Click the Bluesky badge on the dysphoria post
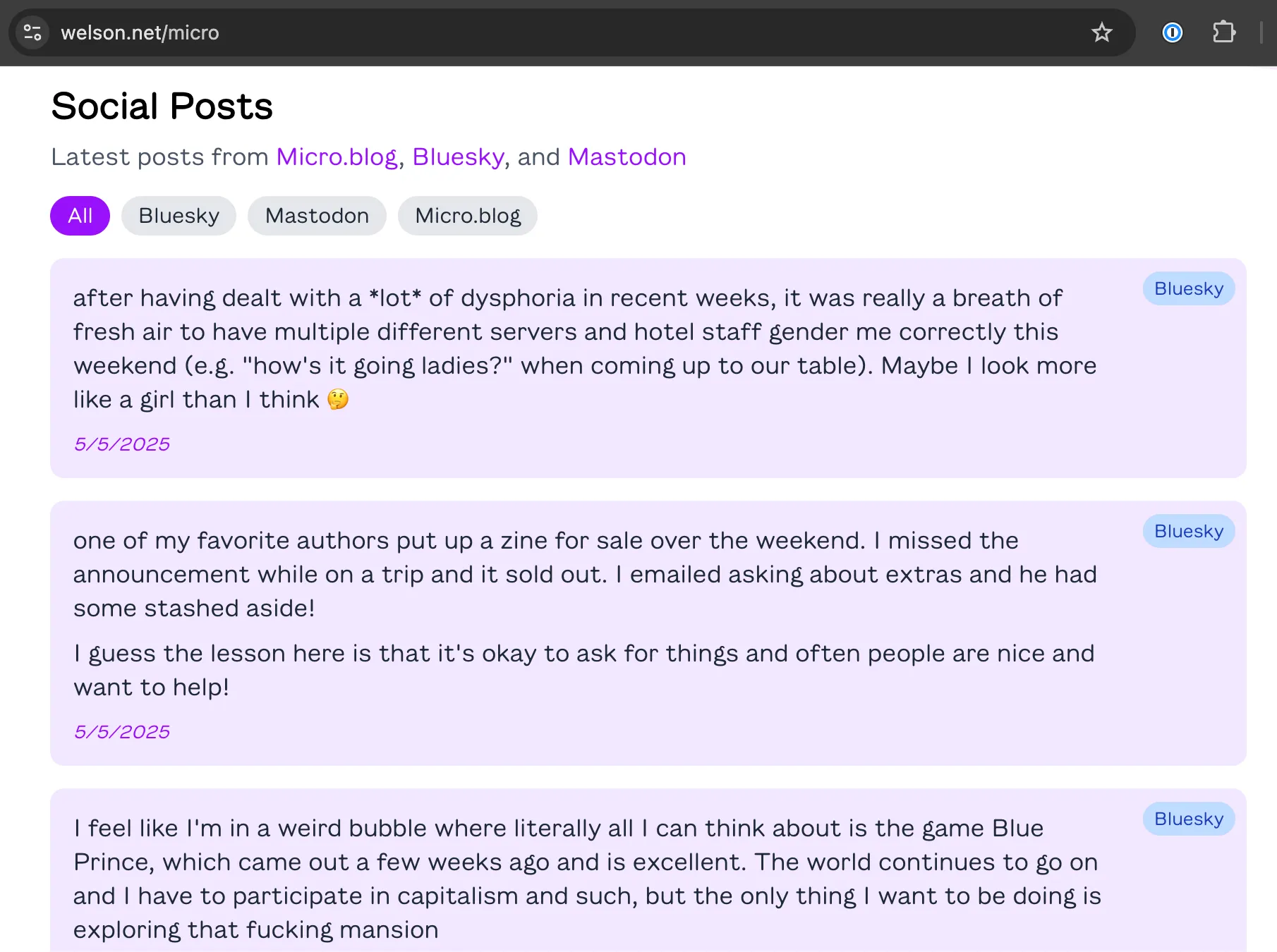Viewport: 1277px width, 952px height. pyautogui.click(x=1188, y=288)
